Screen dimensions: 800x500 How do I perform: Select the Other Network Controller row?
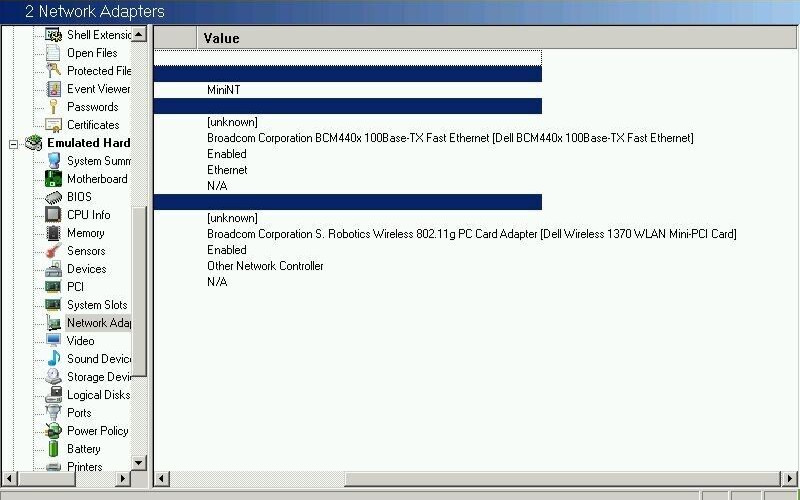point(265,266)
